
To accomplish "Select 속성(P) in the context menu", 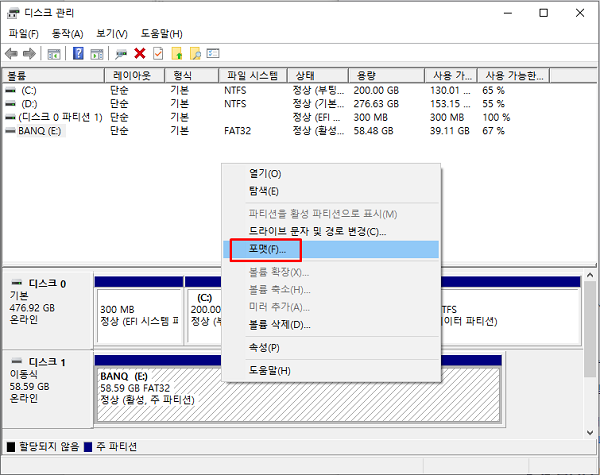I will (x=264, y=348).
